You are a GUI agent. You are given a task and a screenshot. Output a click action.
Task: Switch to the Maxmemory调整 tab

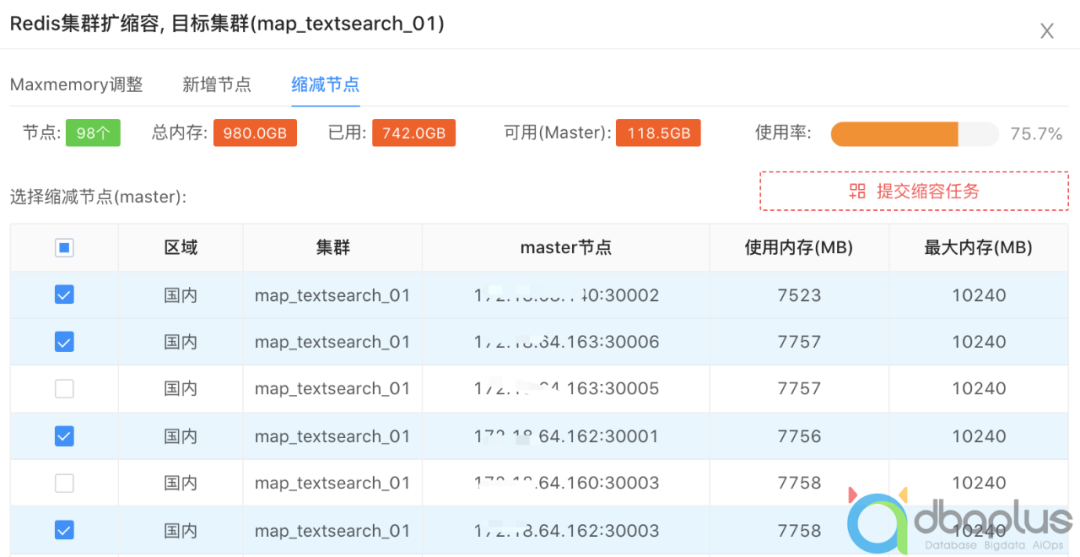[x=76, y=85]
